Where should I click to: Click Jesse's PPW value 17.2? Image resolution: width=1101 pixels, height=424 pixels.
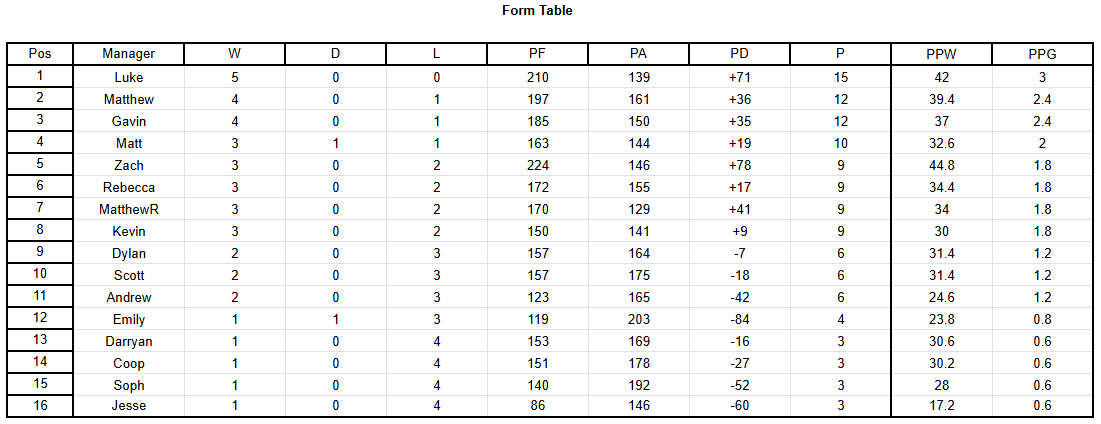(942, 405)
